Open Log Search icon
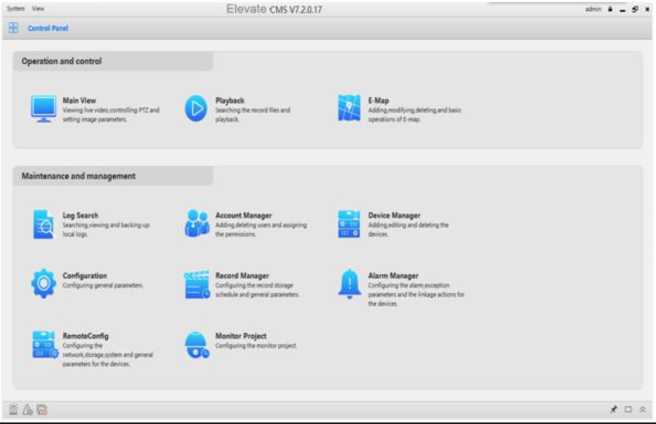Image resolution: width=656 pixels, height=424 pixels. tap(43, 224)
